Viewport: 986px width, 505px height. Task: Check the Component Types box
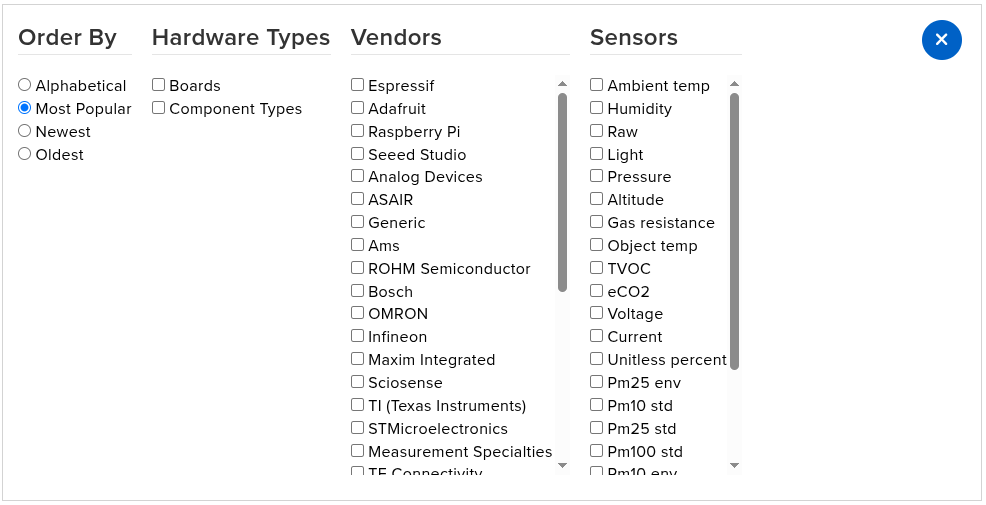(x=159, y=108)
